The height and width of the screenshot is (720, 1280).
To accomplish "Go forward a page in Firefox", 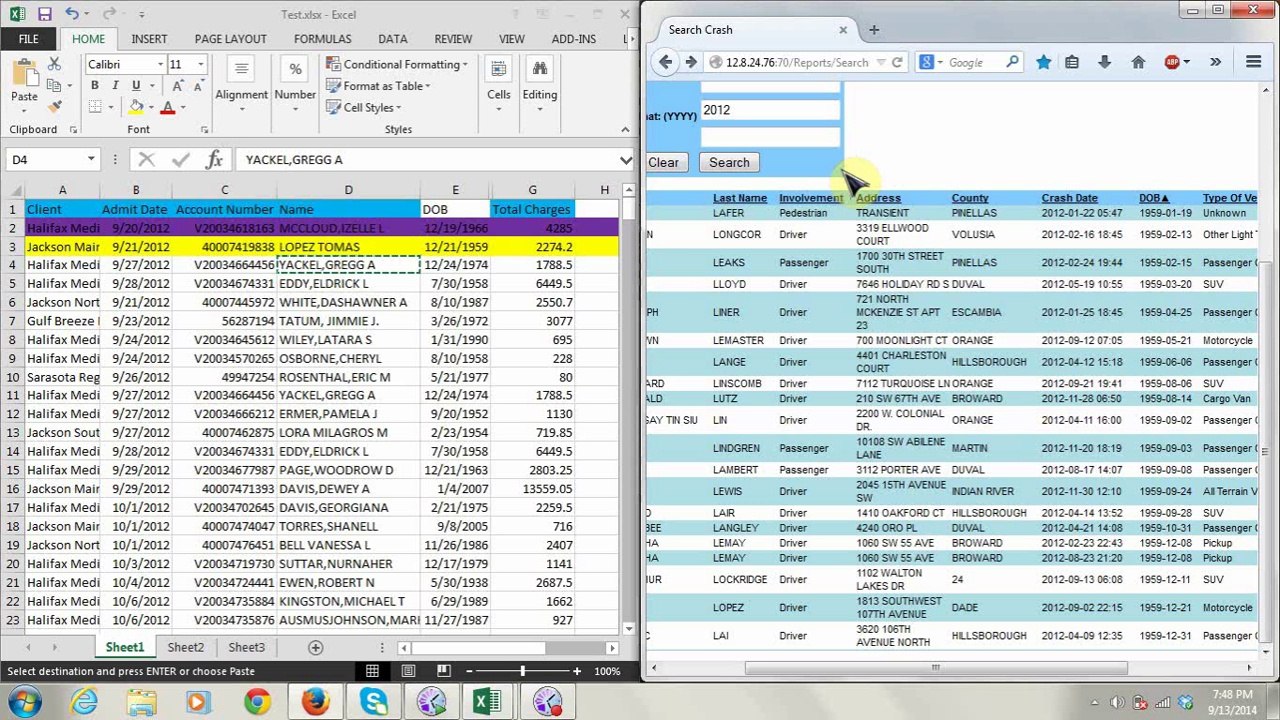I will coord(690,62).
